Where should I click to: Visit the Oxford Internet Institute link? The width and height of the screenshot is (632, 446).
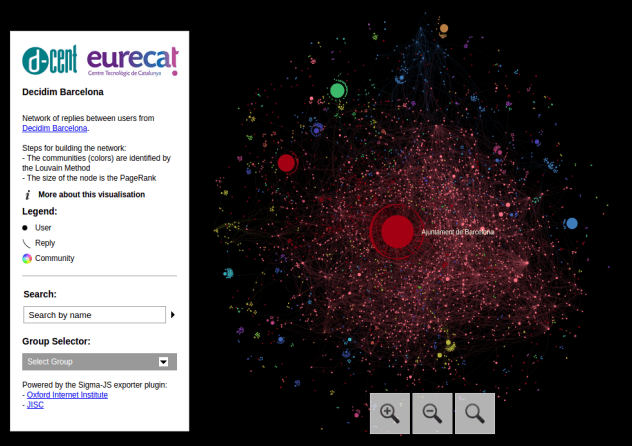[x=67, y=395]
